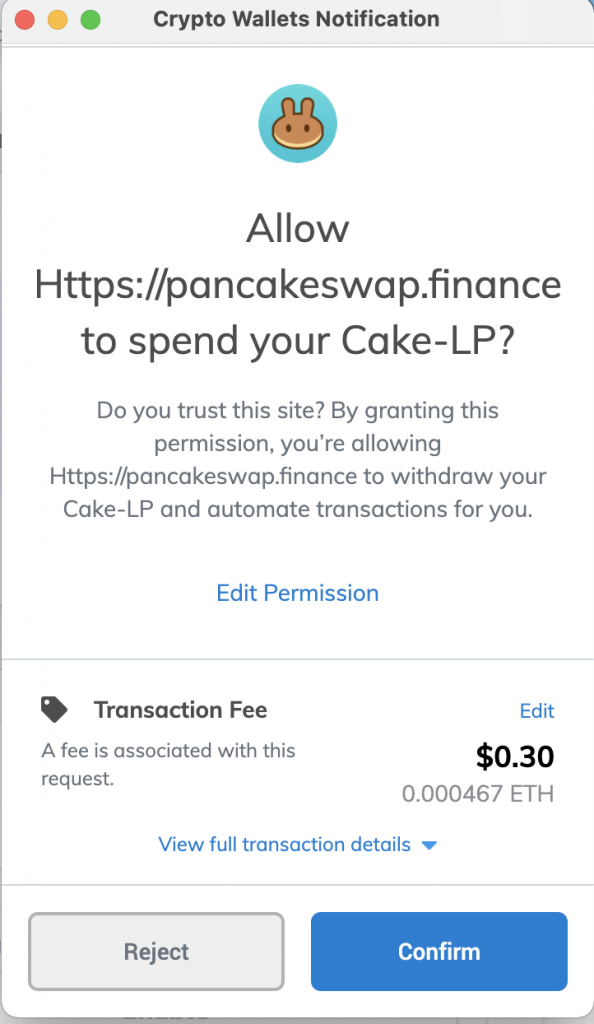Viewport: 594px width, 1024px height.
Task: Click the PancakeSwap bunny logo
Action: tap(298, 123)
